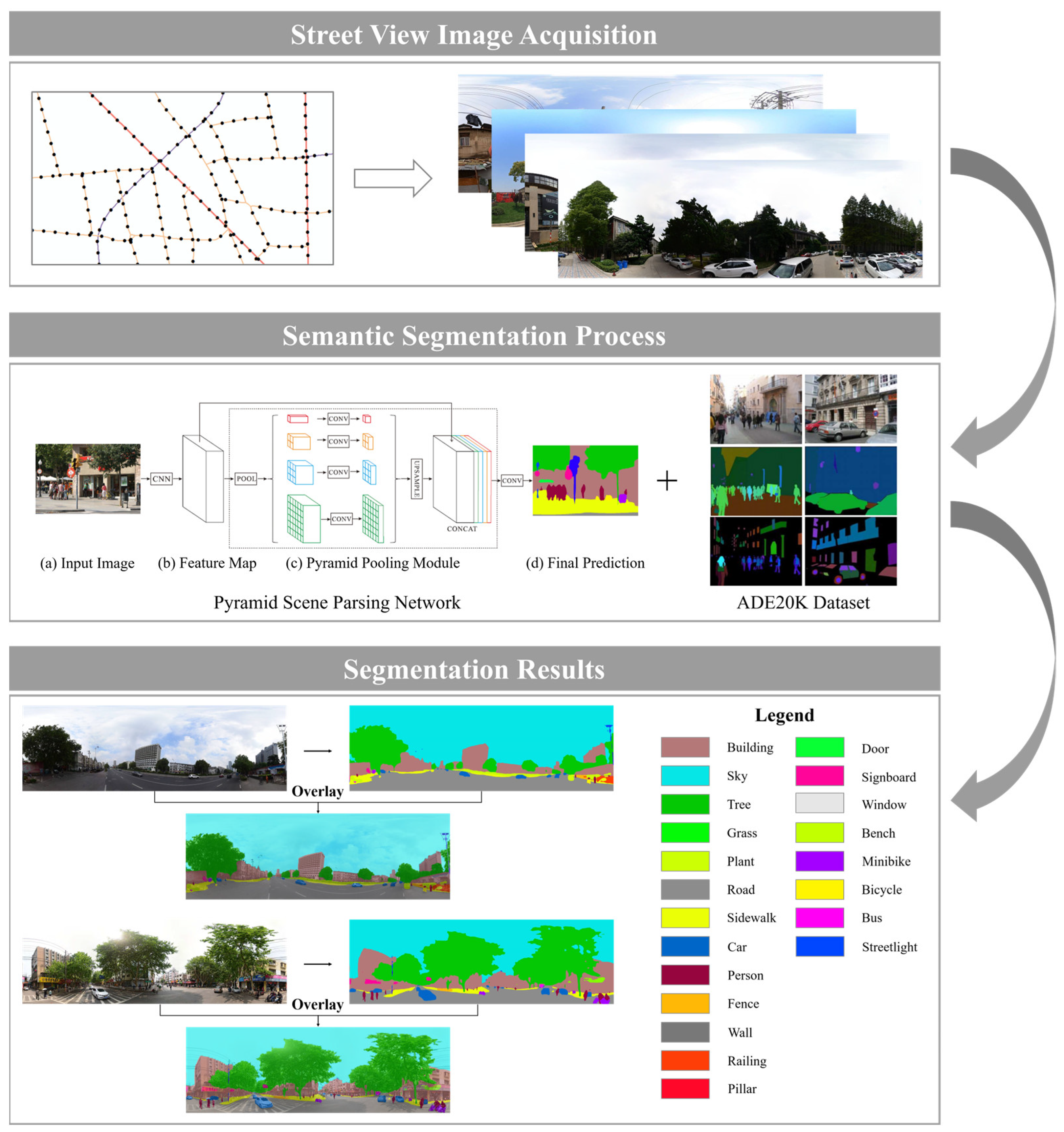Click the Fence orange legend swatch
The height and width of the screenshot is (1132, 1064).
(x=685, y=1003)
